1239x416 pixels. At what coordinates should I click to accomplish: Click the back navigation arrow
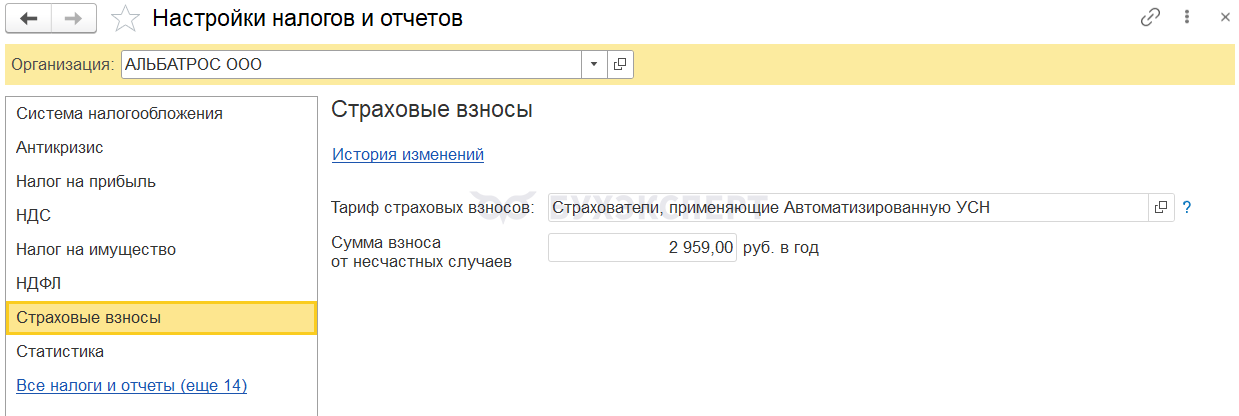click(x=30, y=18)
